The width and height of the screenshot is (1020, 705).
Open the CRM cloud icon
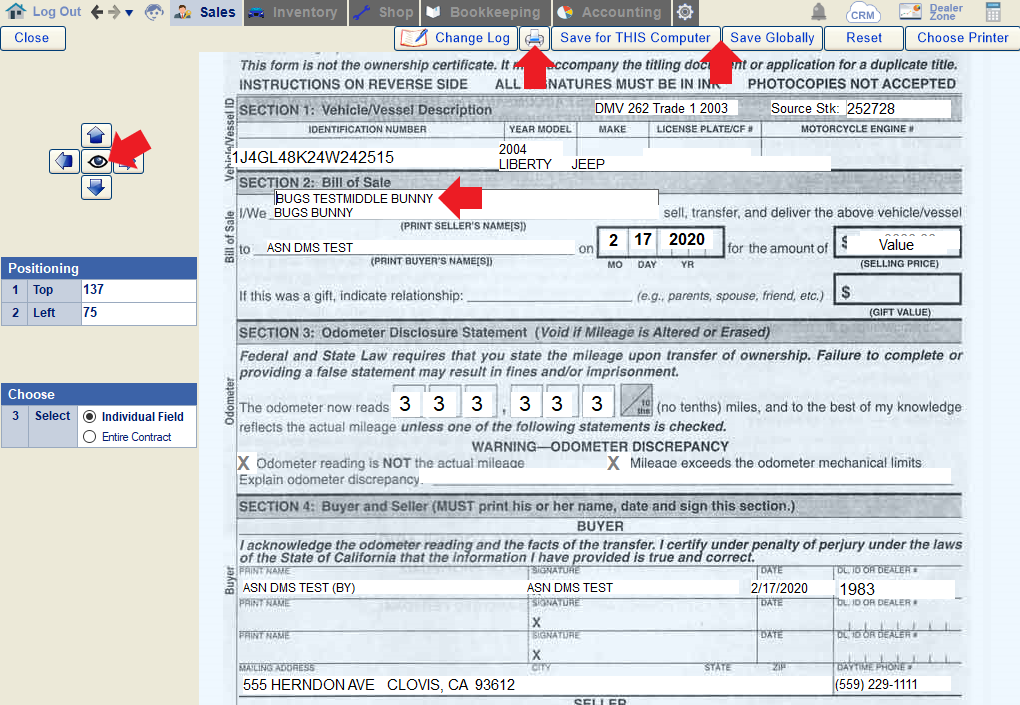click(x=863, y=12)
